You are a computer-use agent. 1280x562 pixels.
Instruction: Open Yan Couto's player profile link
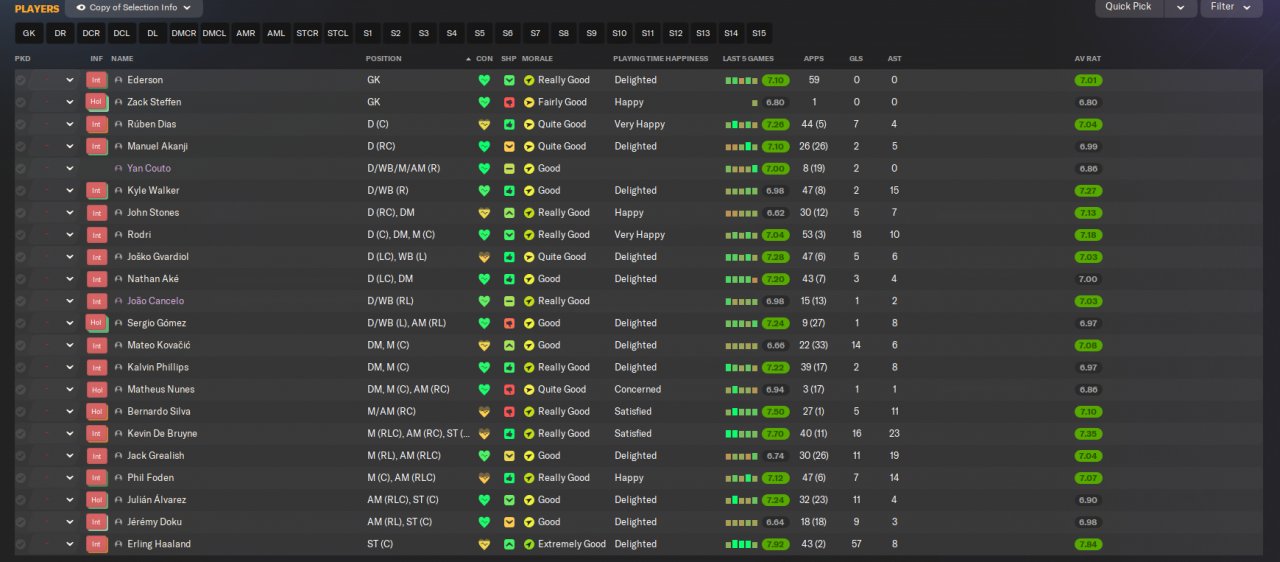pos(149,168)
